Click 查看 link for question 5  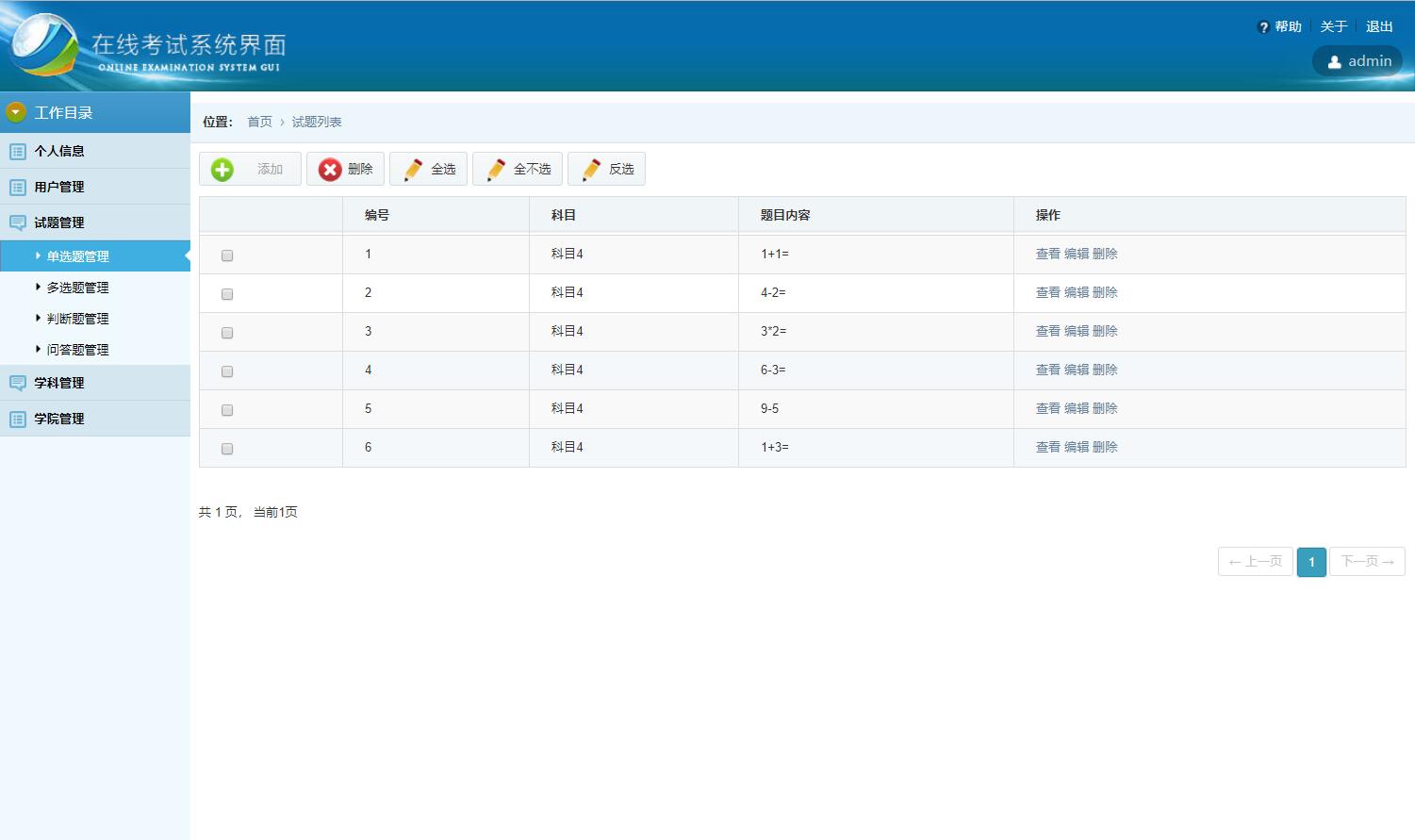1047,409
